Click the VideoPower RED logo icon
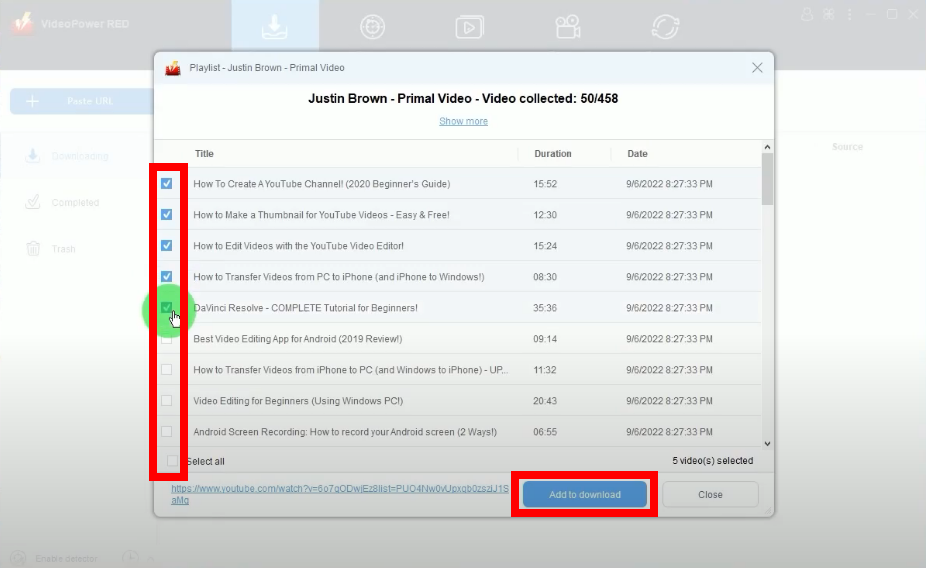Viewport: 926px width, 568px height. 23,24
